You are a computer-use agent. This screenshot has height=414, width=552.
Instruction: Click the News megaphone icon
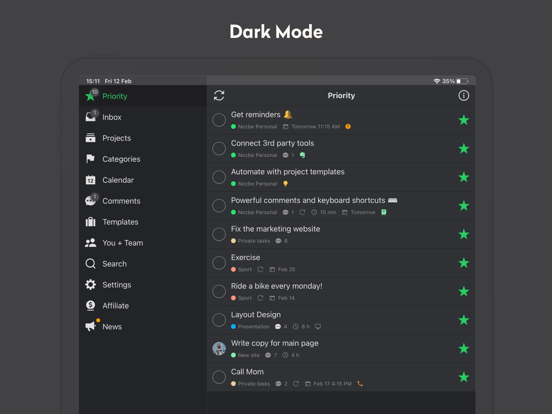coord(90,326)
